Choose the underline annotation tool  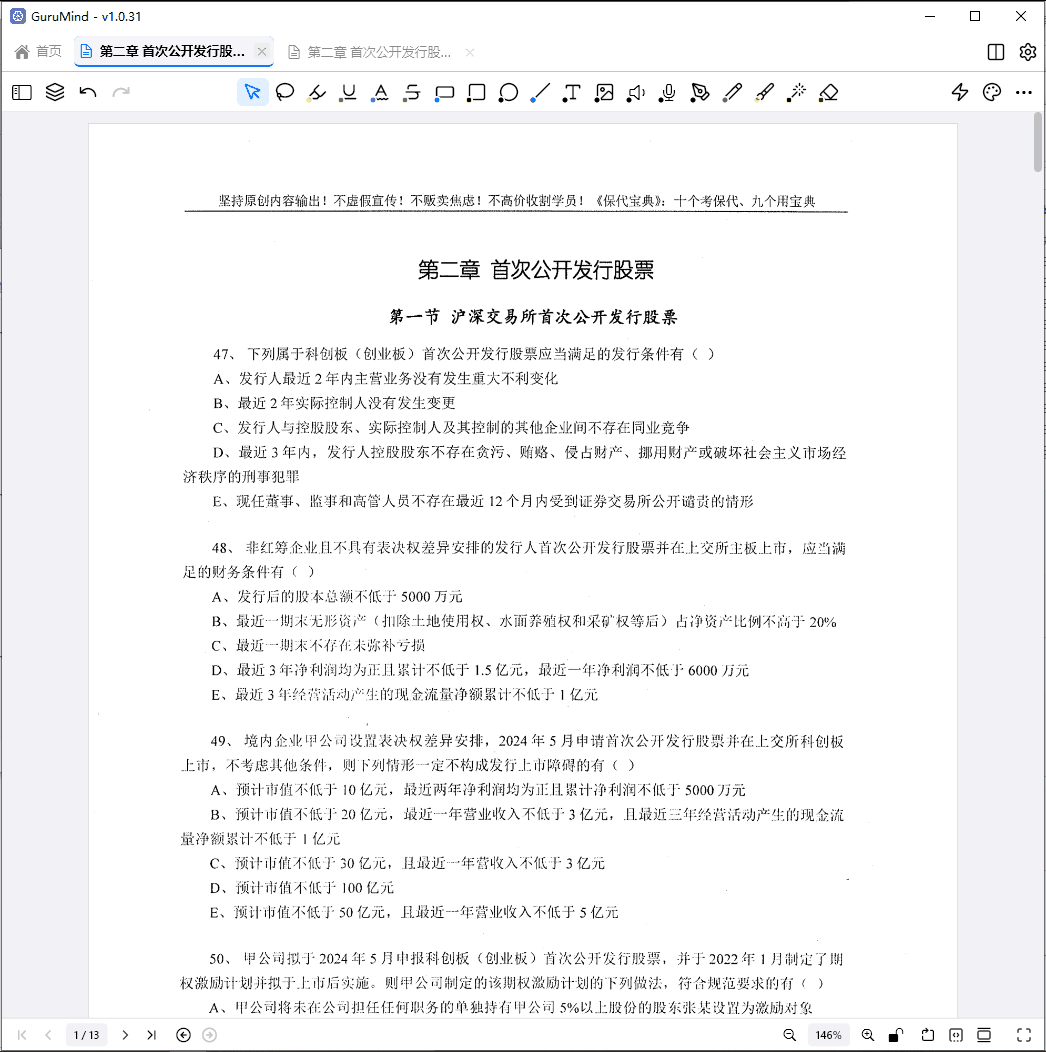coord(348,92)
